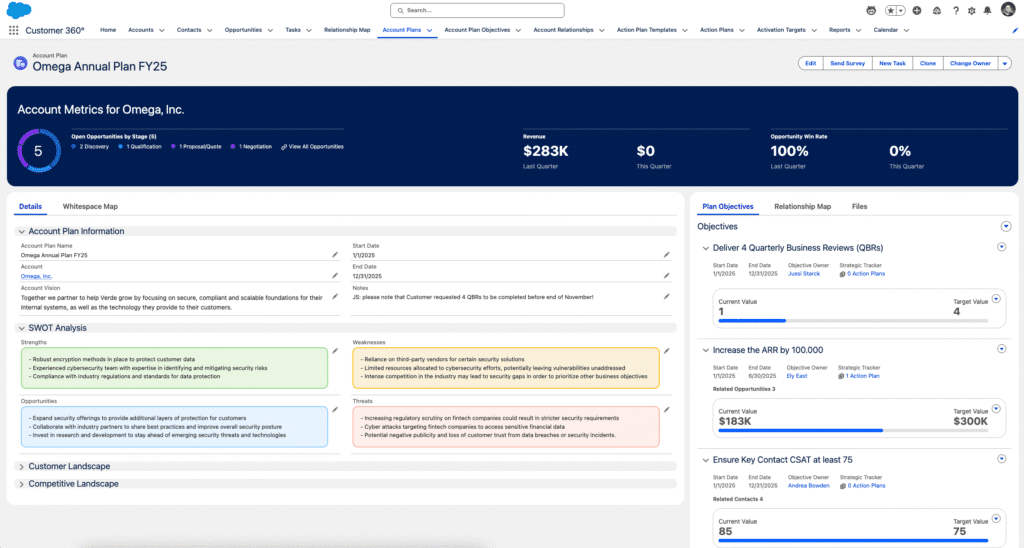Open actions menu for Key Contact CSAT objective
The image size is (1024, 548).
1001,459
